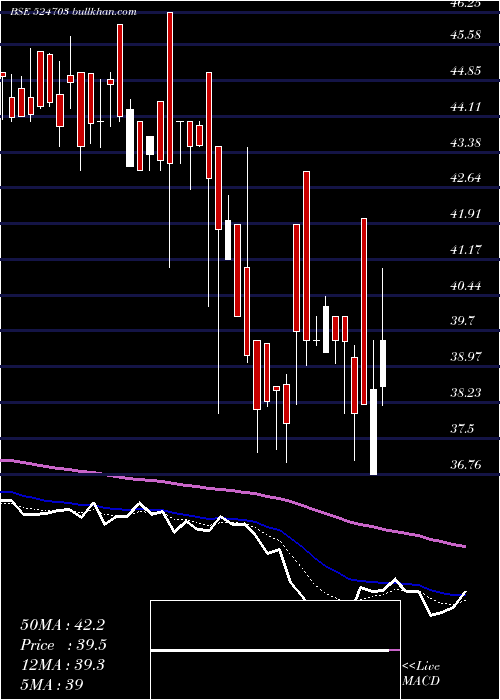The height and width of the screenshot is (700, 500).
Task: Click the 39.7 price axis label
Action: point(462,321)
